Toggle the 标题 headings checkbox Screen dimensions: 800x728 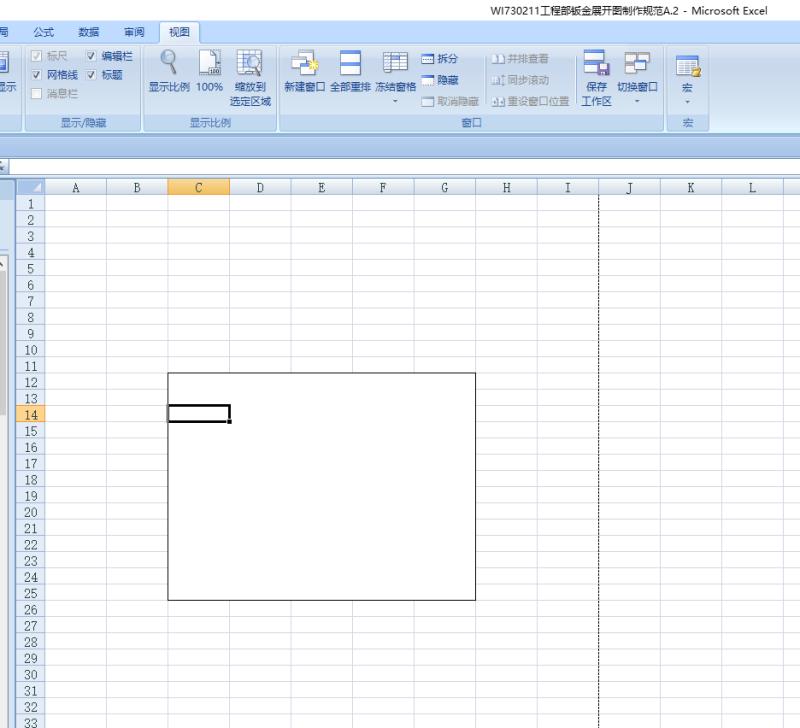(91, 75)
